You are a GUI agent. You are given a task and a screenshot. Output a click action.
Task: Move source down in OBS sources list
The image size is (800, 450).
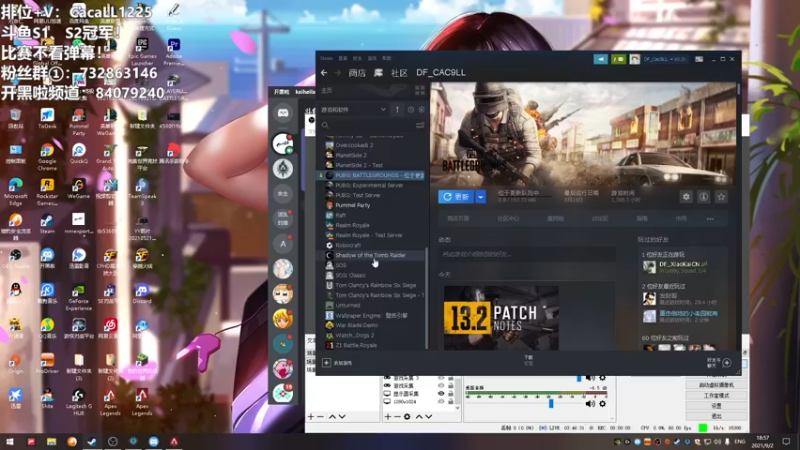pos(429,417)
